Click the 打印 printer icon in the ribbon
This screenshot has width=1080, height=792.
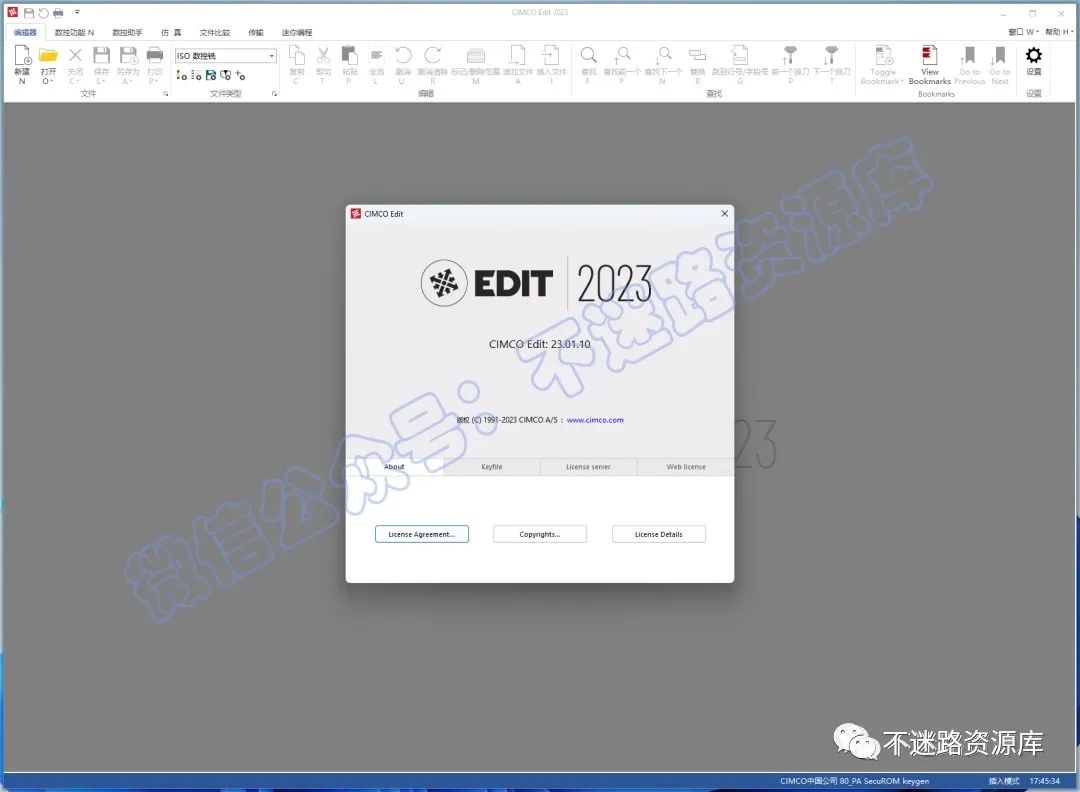155,56
